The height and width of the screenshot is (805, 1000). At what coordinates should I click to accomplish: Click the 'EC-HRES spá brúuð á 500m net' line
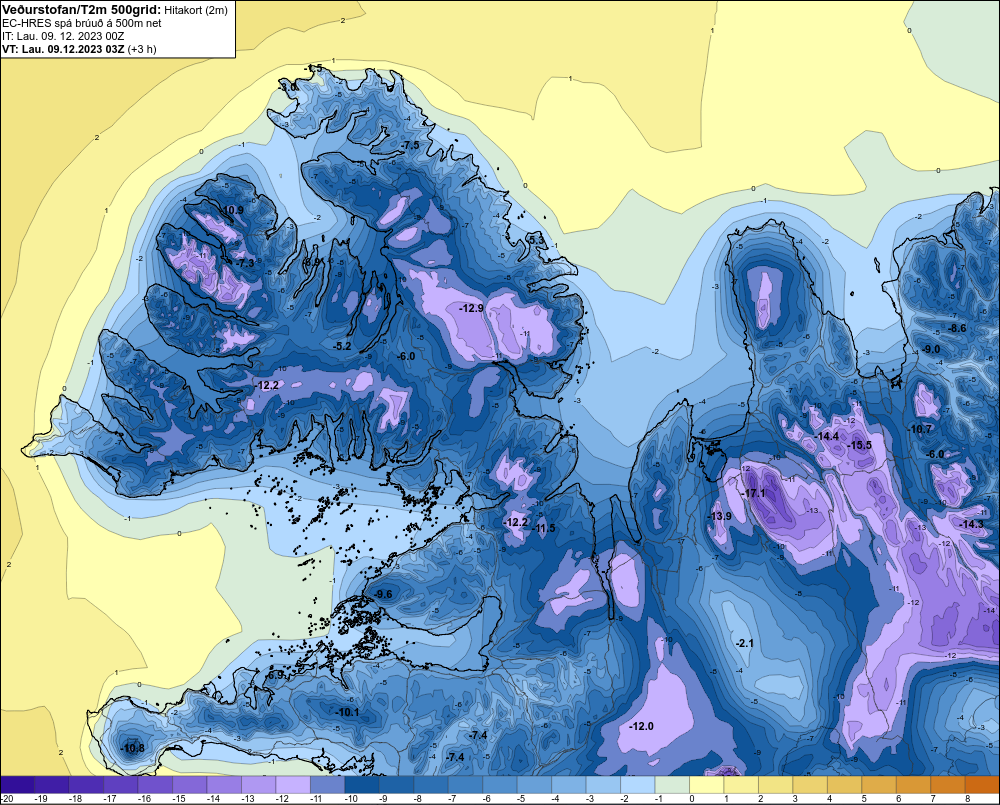(82, 23)
